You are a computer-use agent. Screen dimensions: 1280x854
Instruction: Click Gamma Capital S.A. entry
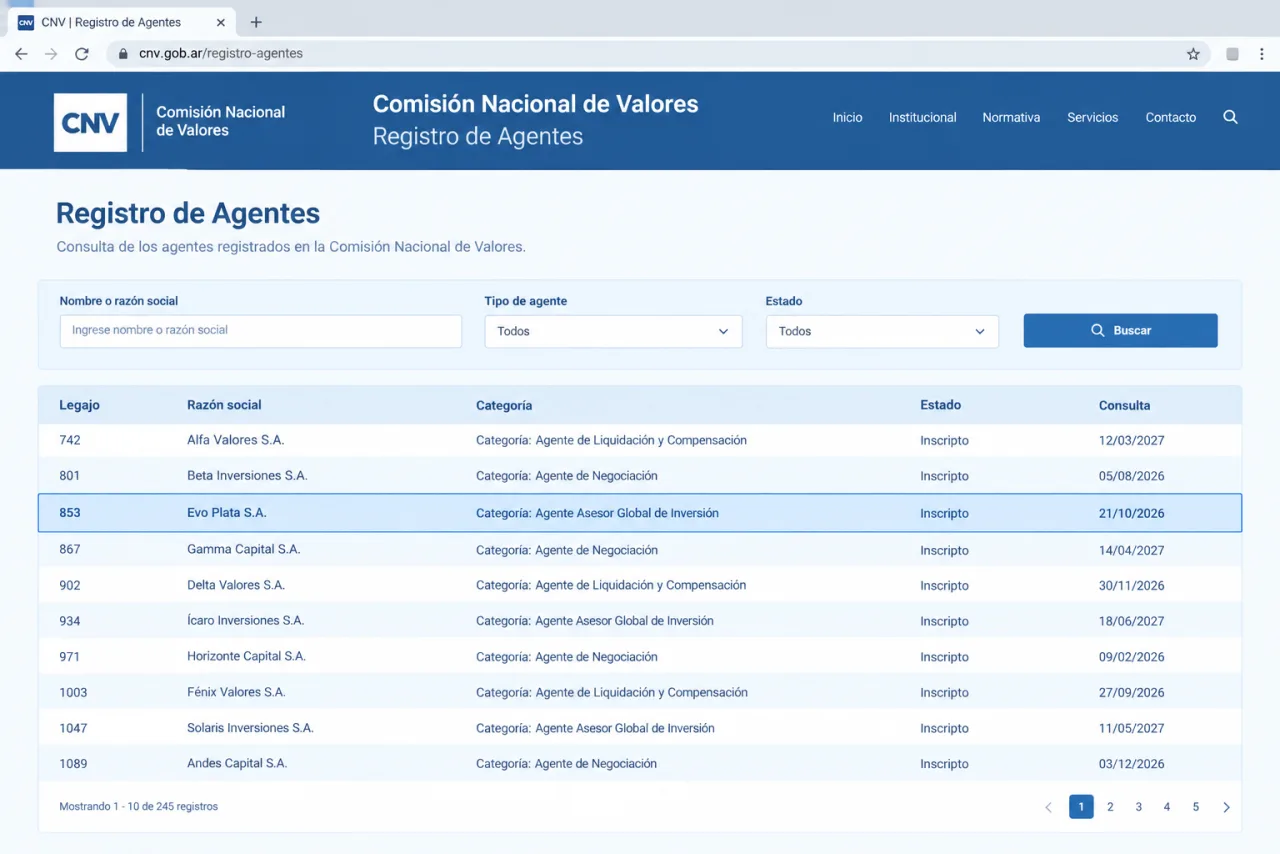(243, 550)
